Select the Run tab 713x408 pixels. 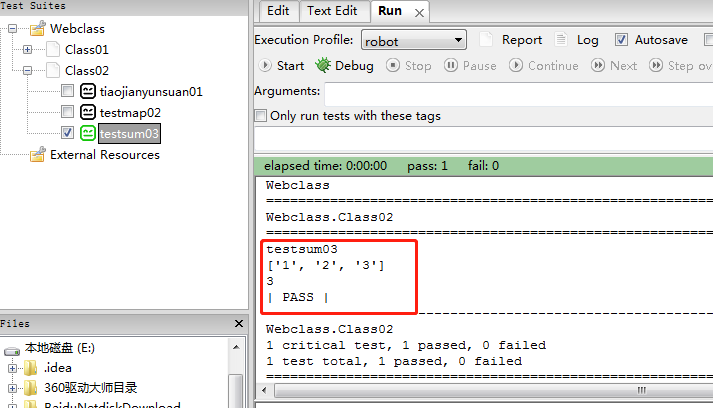390,11
